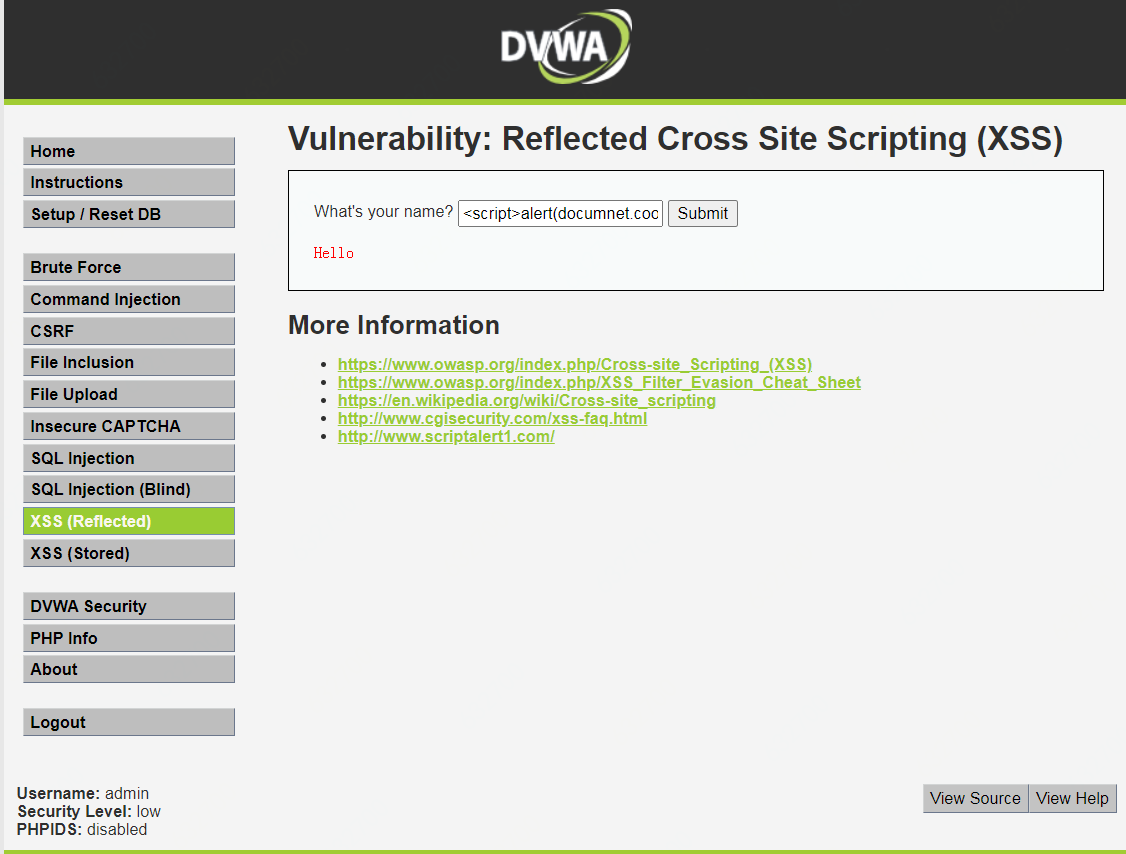This screenshot has width=1126, height=854.
Task: Open the DVWA Security settings page
Action: click(x=129, y=606)
